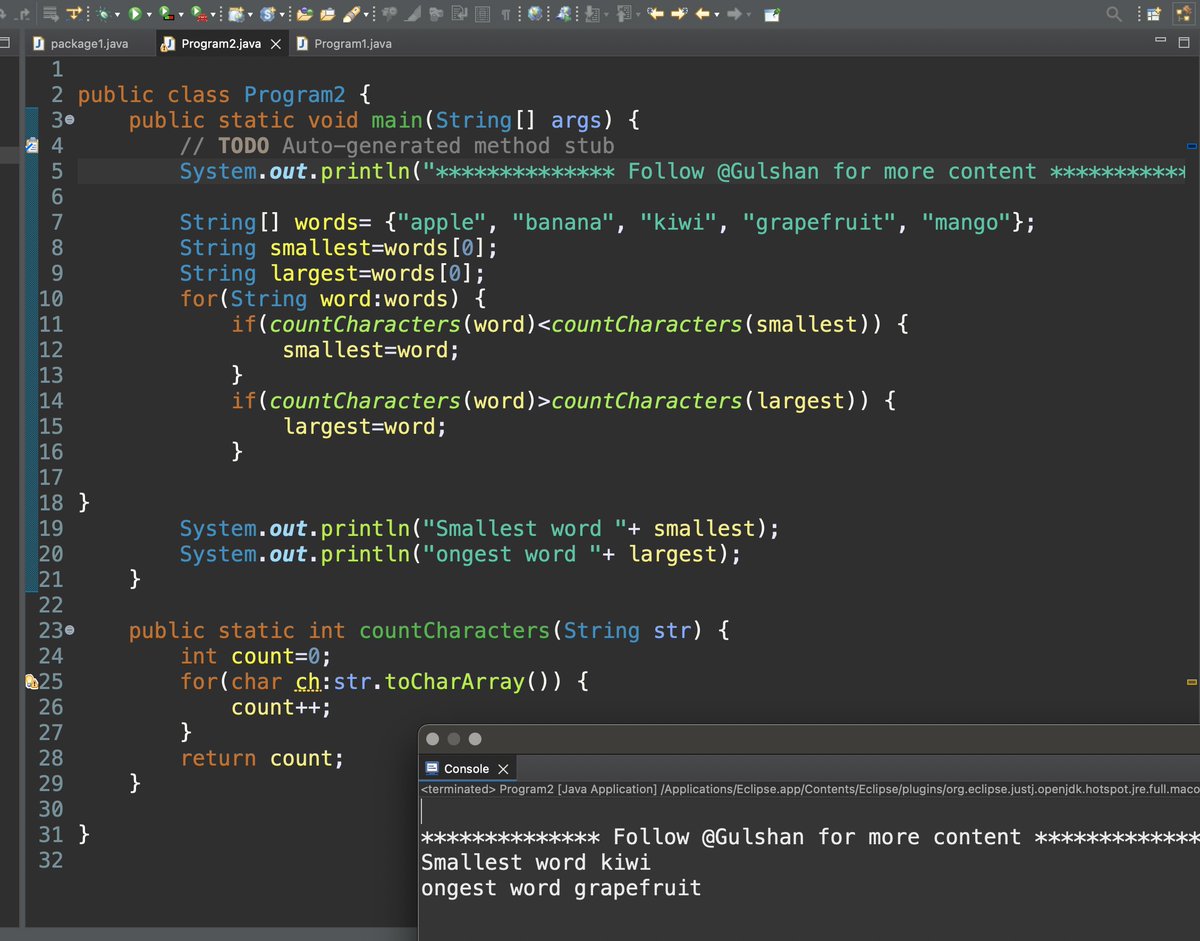Screen dimensions: 1200x941
Task: Open the Debug dropdown arrow
Action: point(117,14)
